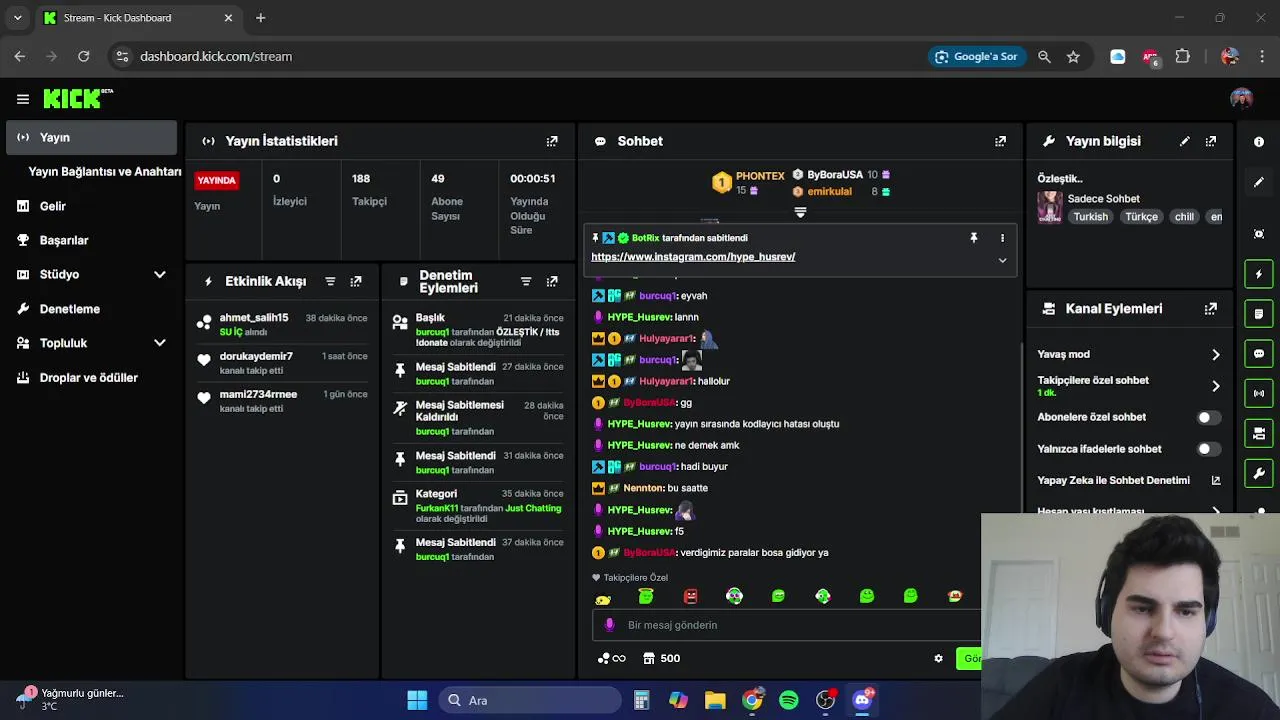Open Spotify from the taskbar

(788, 700)
